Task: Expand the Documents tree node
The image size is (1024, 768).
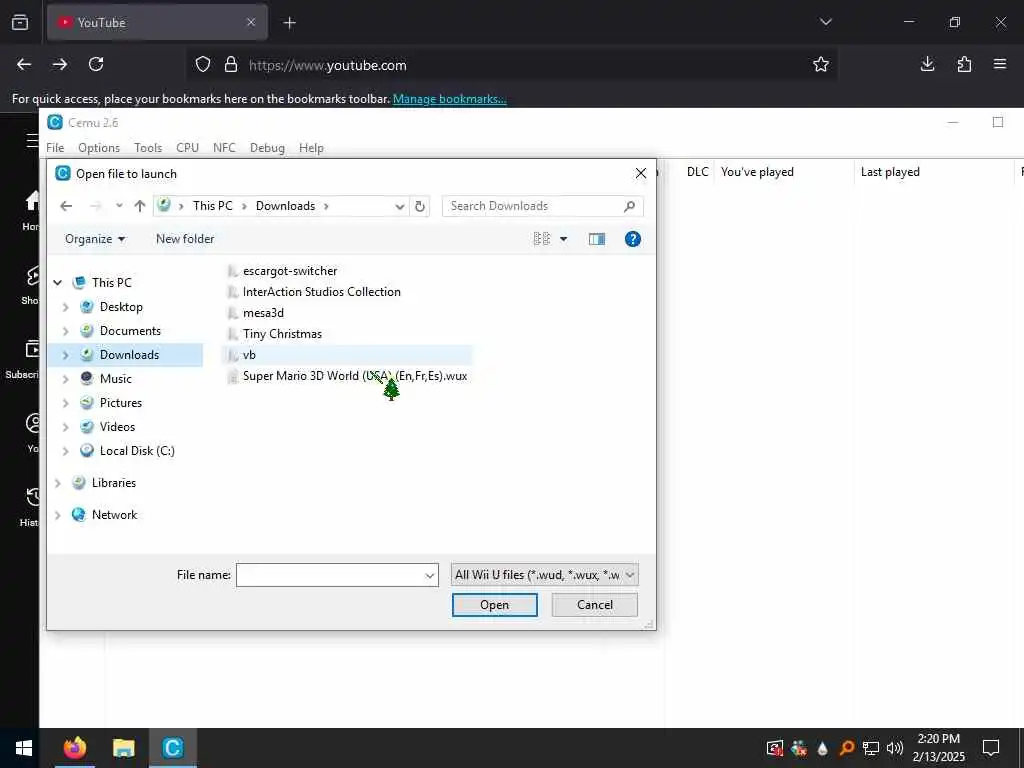Action: click(x=65, y=331)
